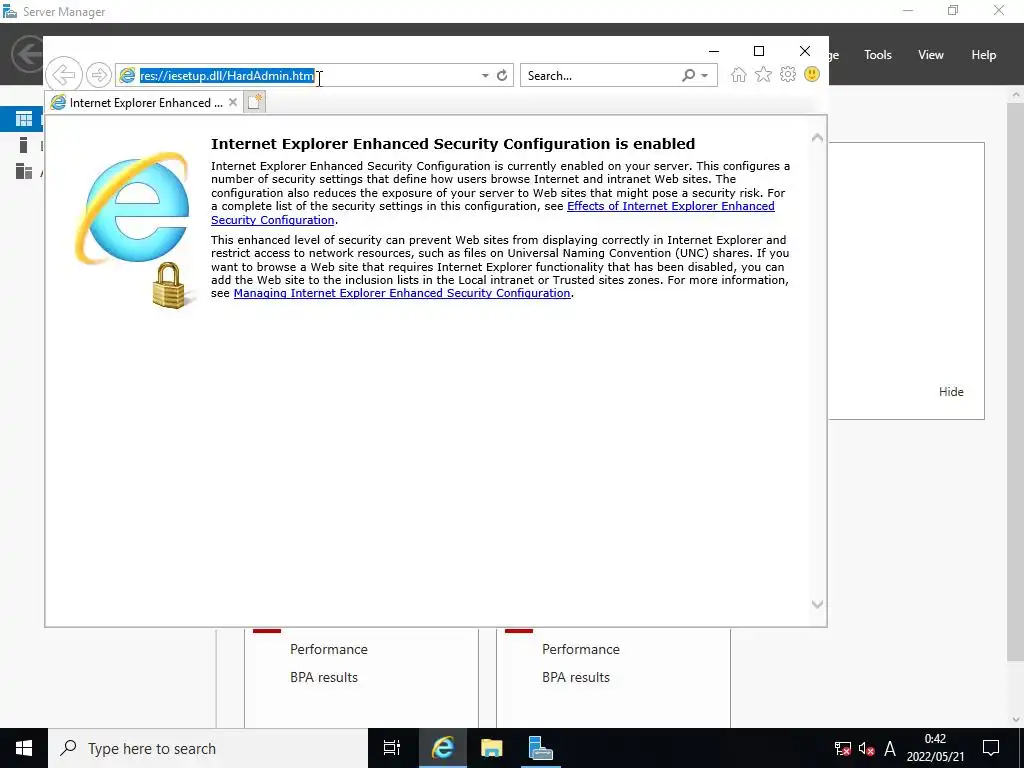Open Server Manager Tools menu
Image resolution: width=1024 pixels, height=768 pixels.
point(878,55)
